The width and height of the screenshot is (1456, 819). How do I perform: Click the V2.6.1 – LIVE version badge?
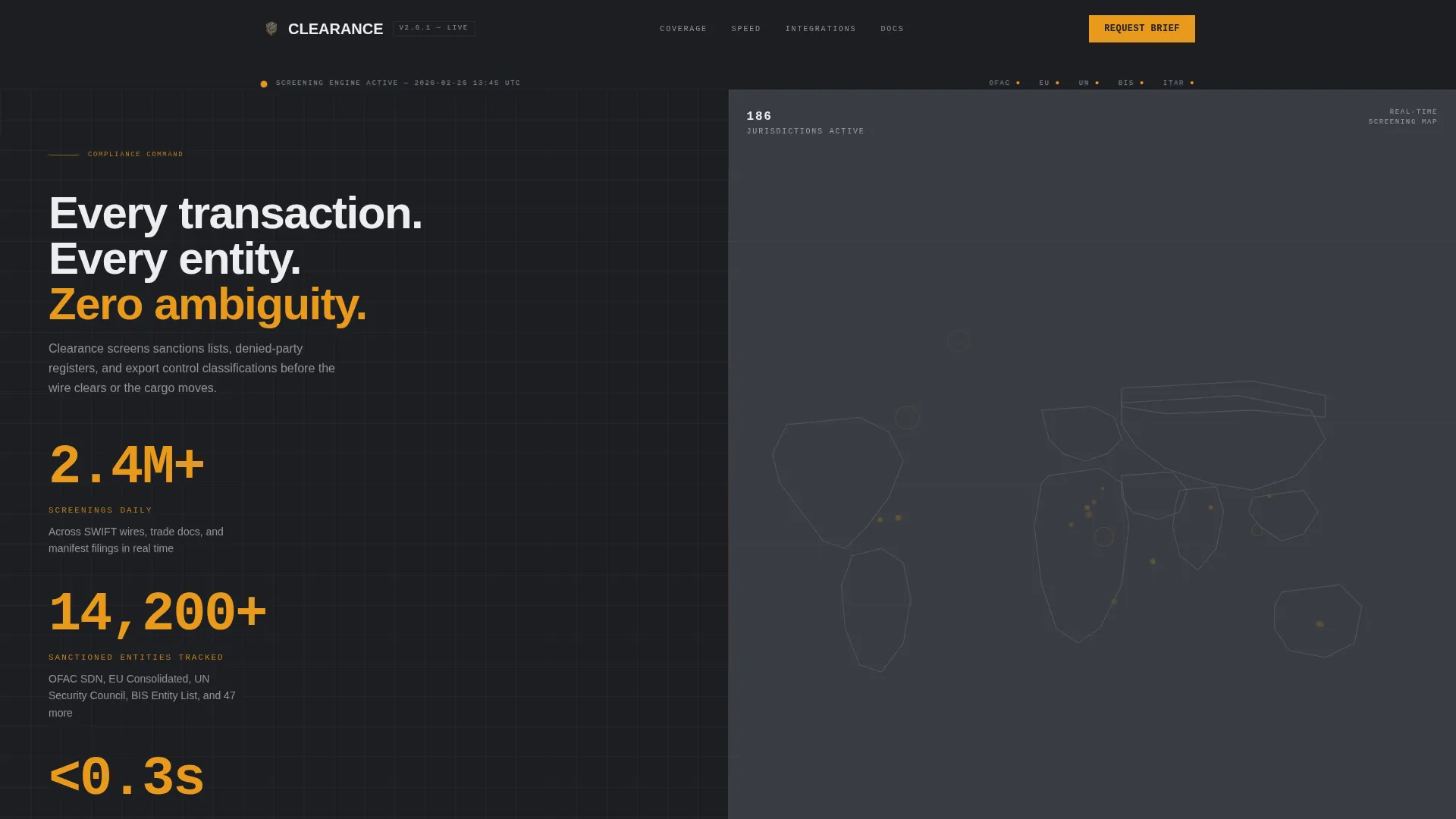tap(434, 28)
